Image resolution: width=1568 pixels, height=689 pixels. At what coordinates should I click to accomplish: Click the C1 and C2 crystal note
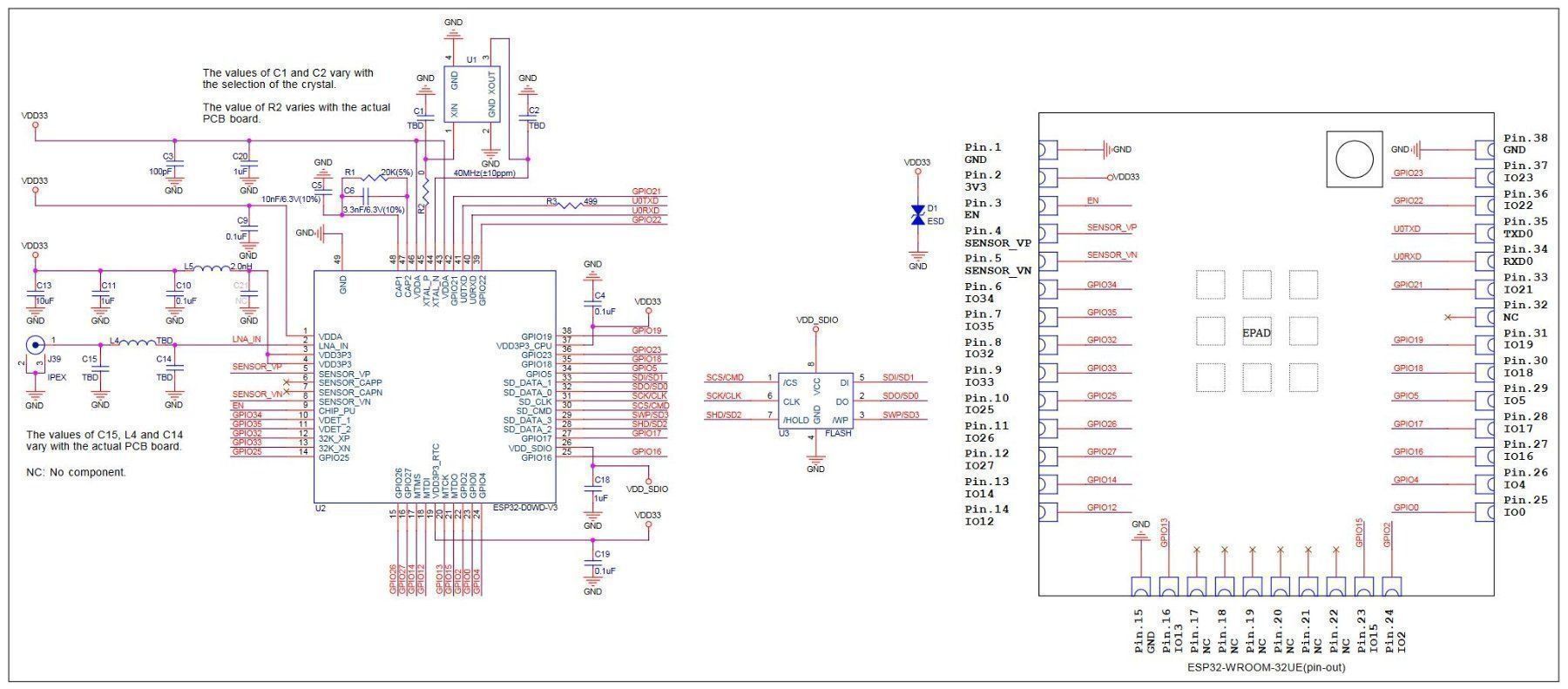[x=288, y=78]
